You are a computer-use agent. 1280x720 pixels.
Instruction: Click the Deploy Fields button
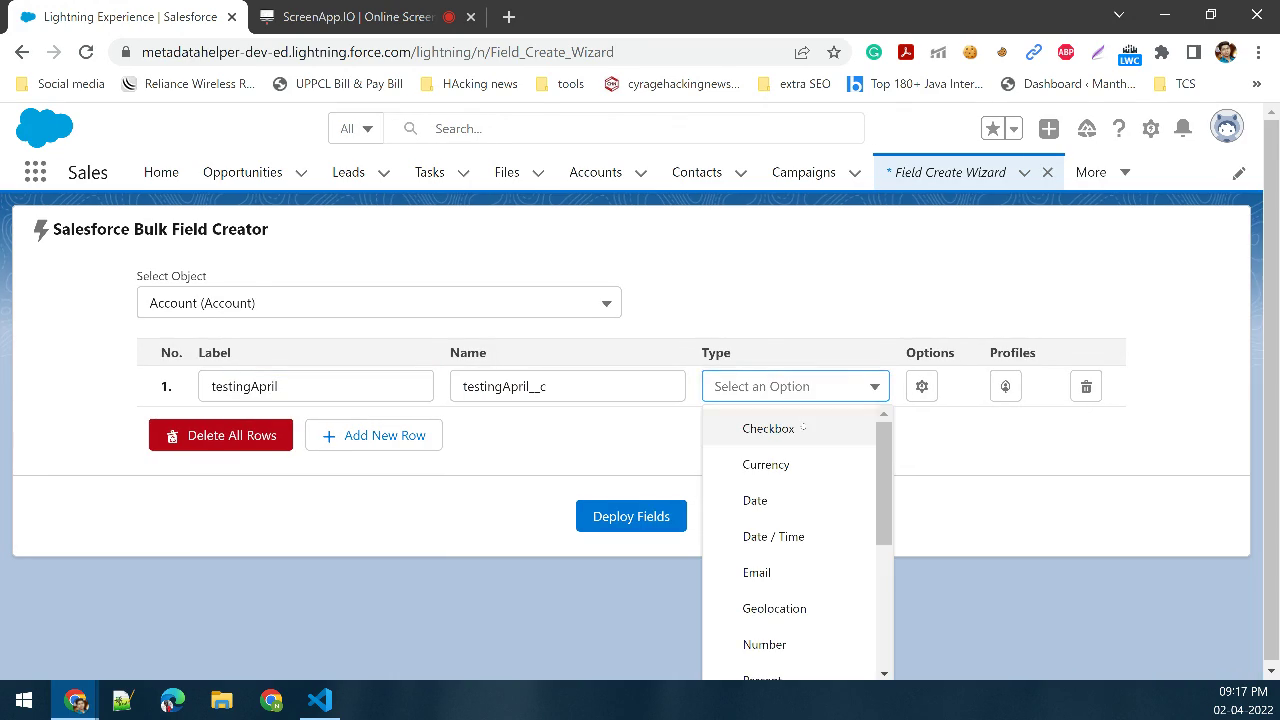631,516
